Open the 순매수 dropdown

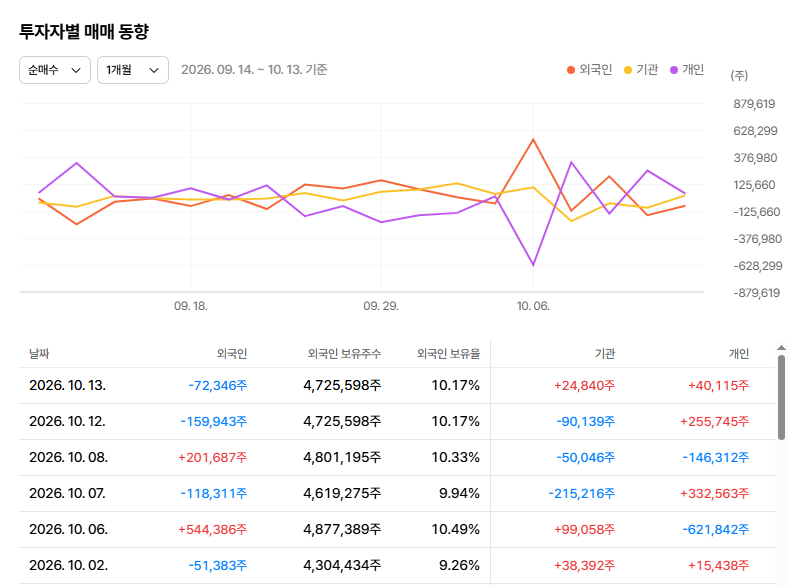pyautogui.click(x=55, y=70)
